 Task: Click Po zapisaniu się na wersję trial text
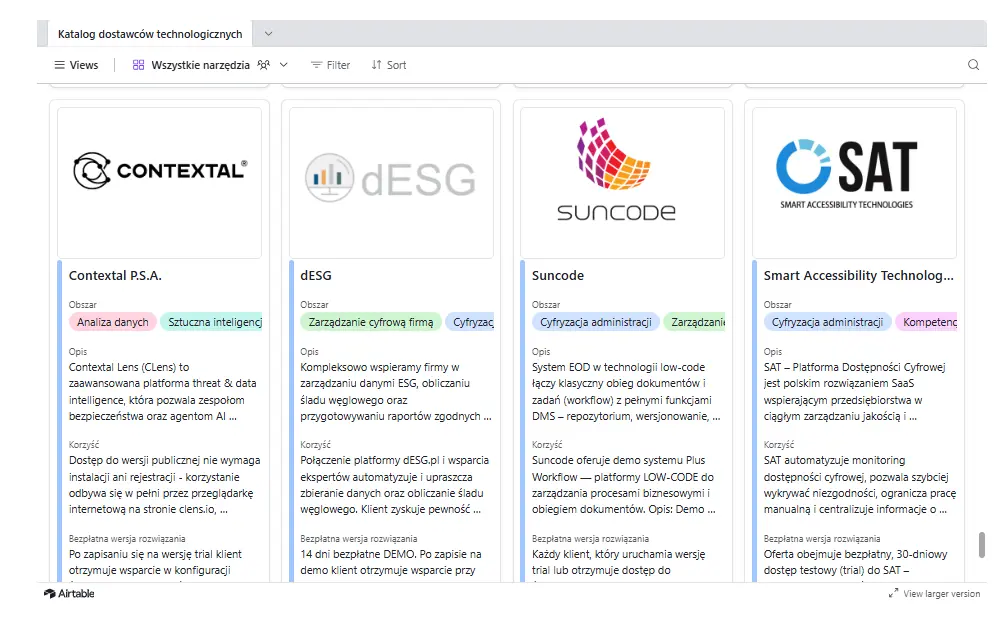point(155,562)
